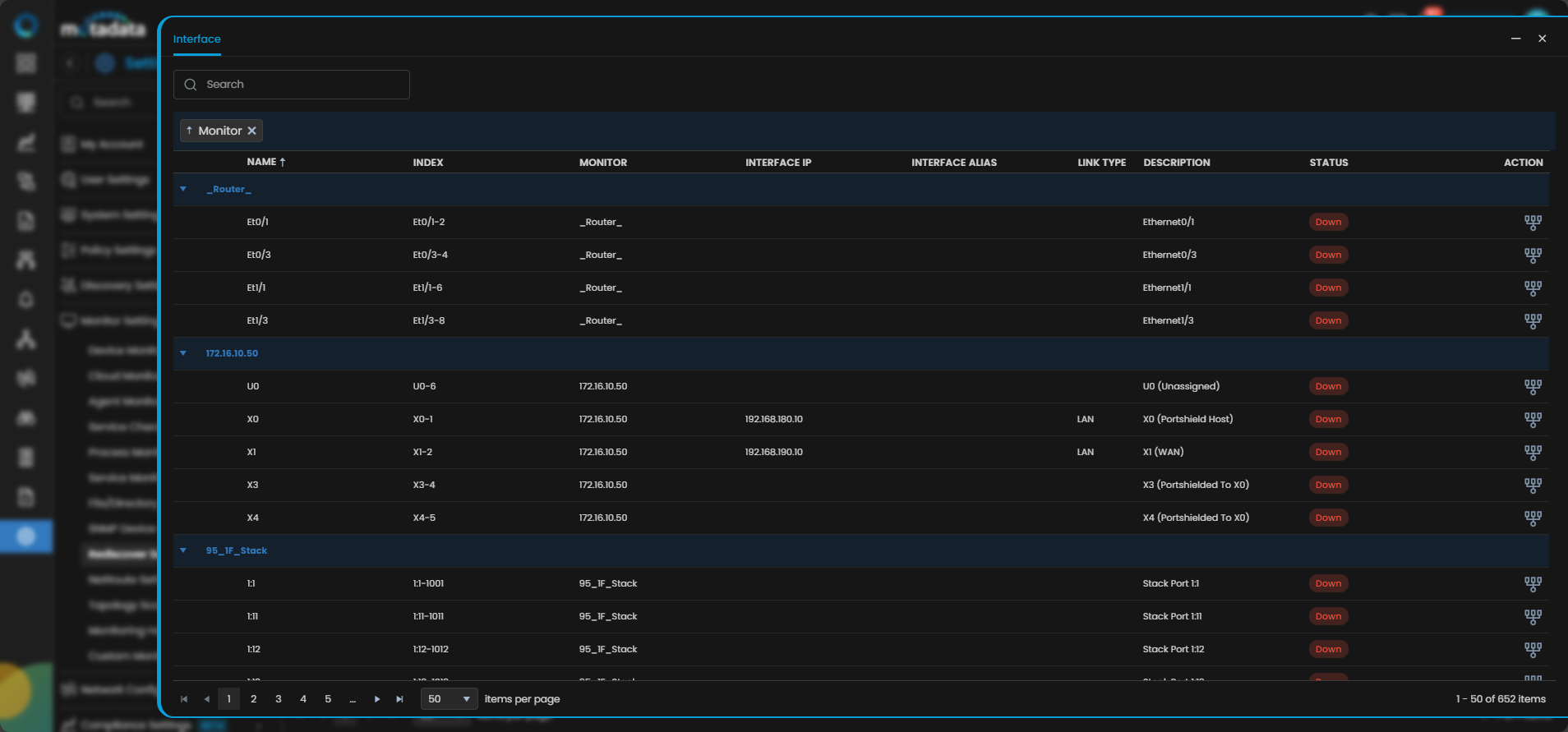Go to the last page of results

399,699
